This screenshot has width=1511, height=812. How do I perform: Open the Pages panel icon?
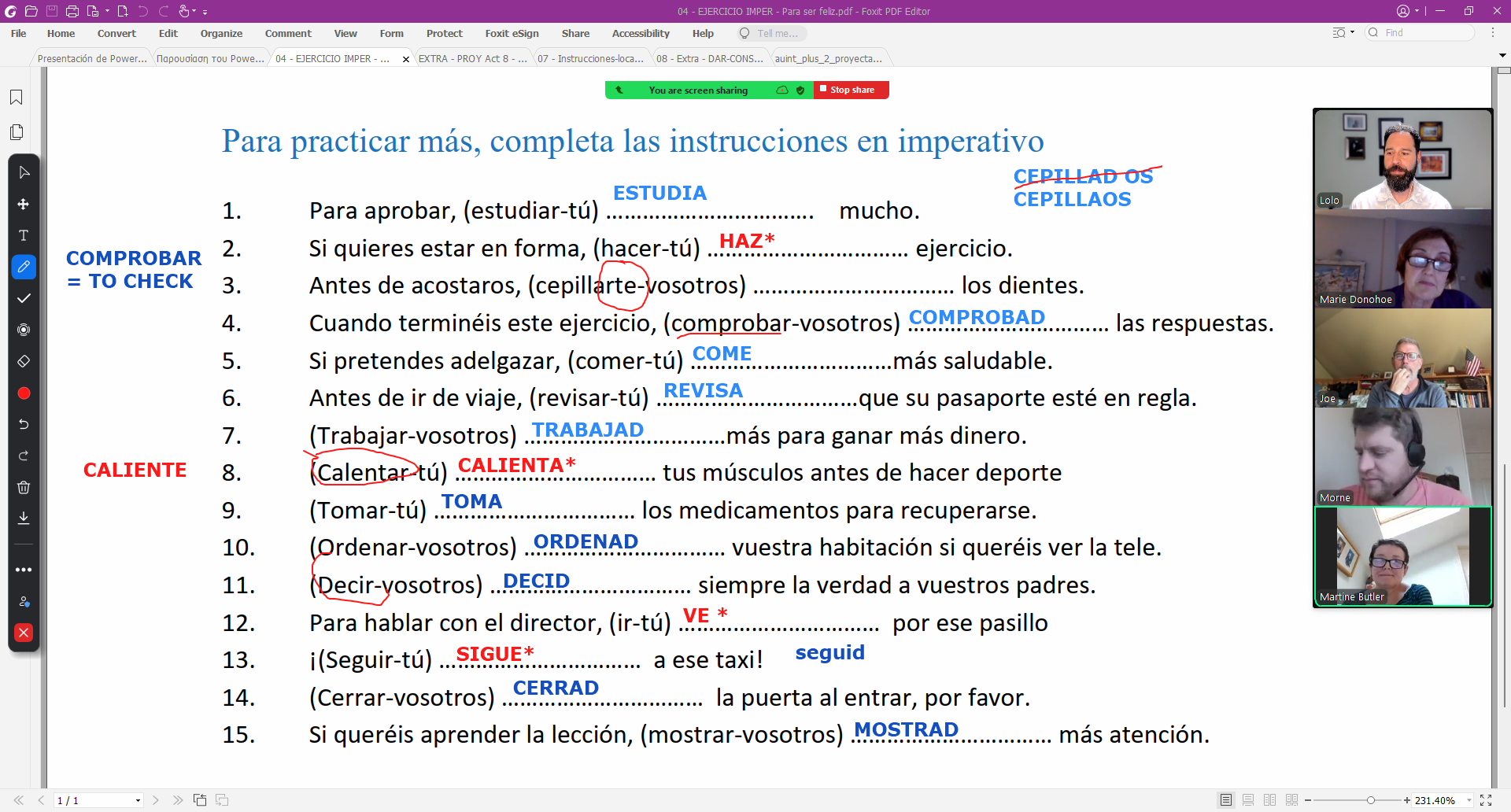(x=16, y=132)
